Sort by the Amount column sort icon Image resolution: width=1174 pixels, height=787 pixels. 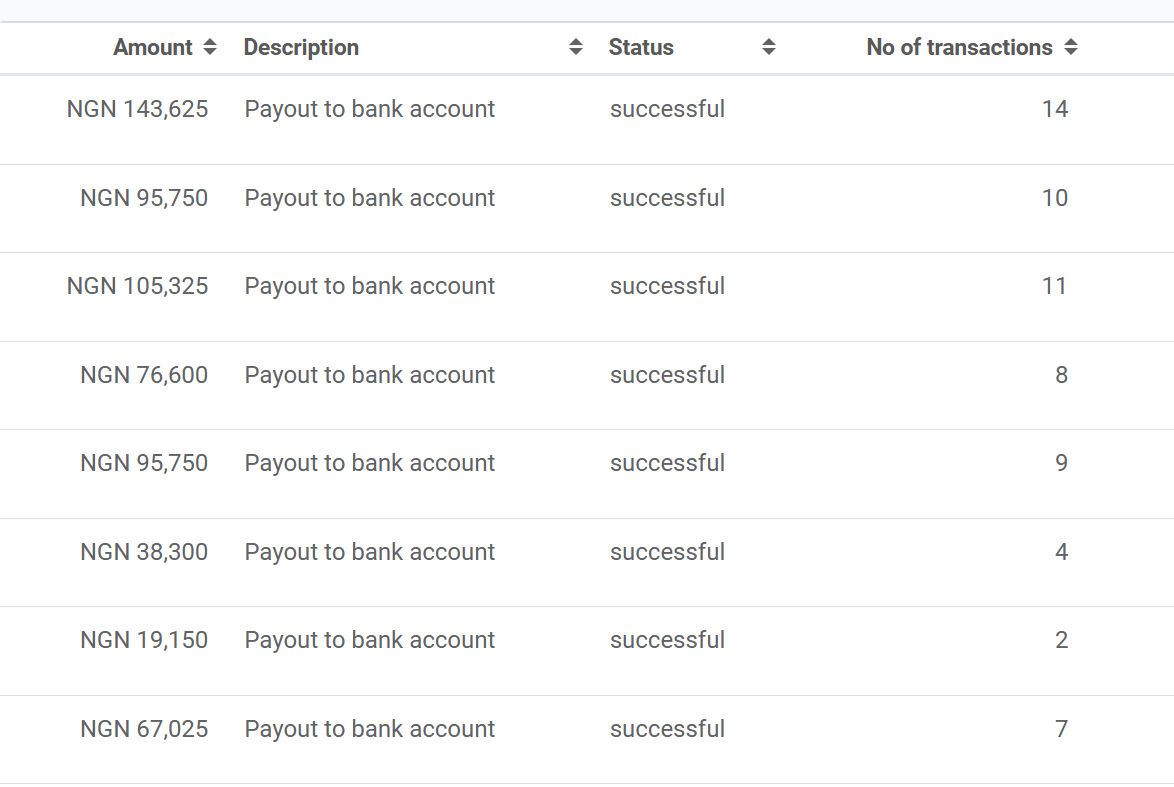point(210,47)
